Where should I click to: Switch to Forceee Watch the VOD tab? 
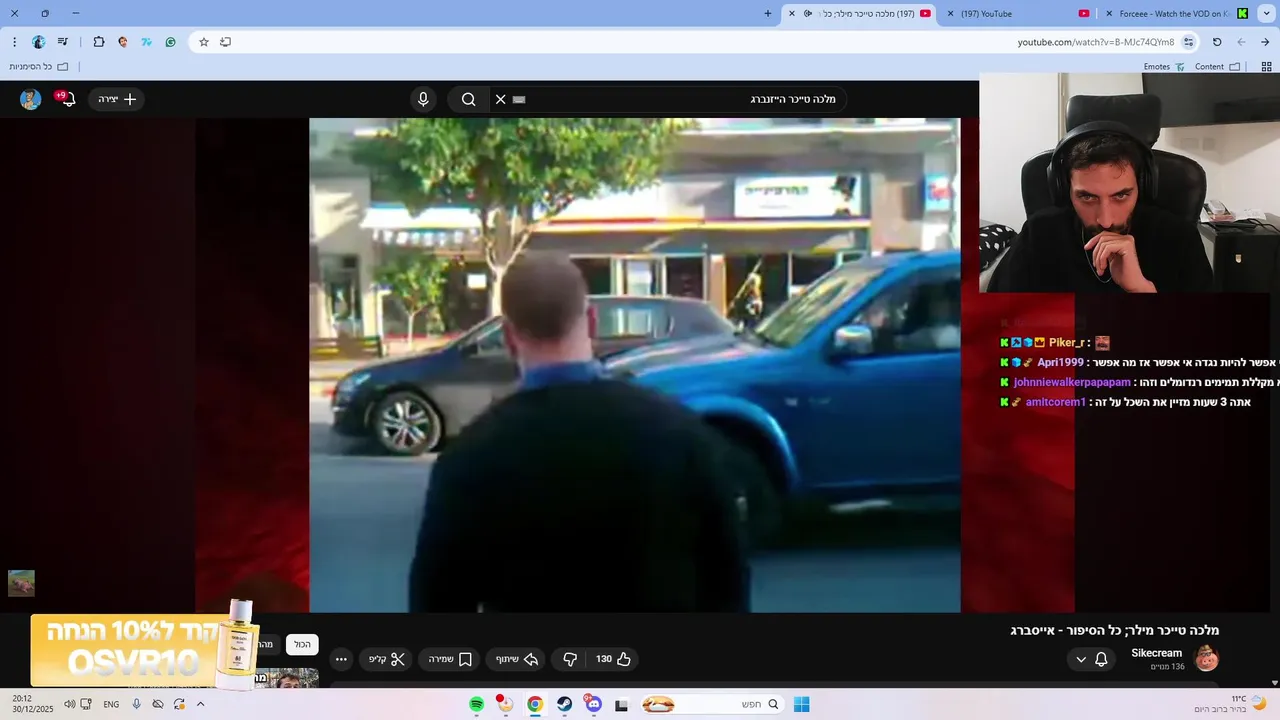1175,14
